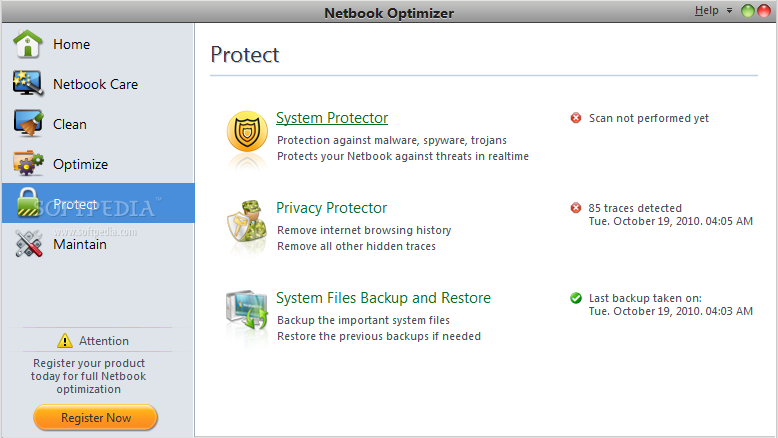Click the System Protector shield icon
This screenshot has width=778, height=438.
[247, 131]
